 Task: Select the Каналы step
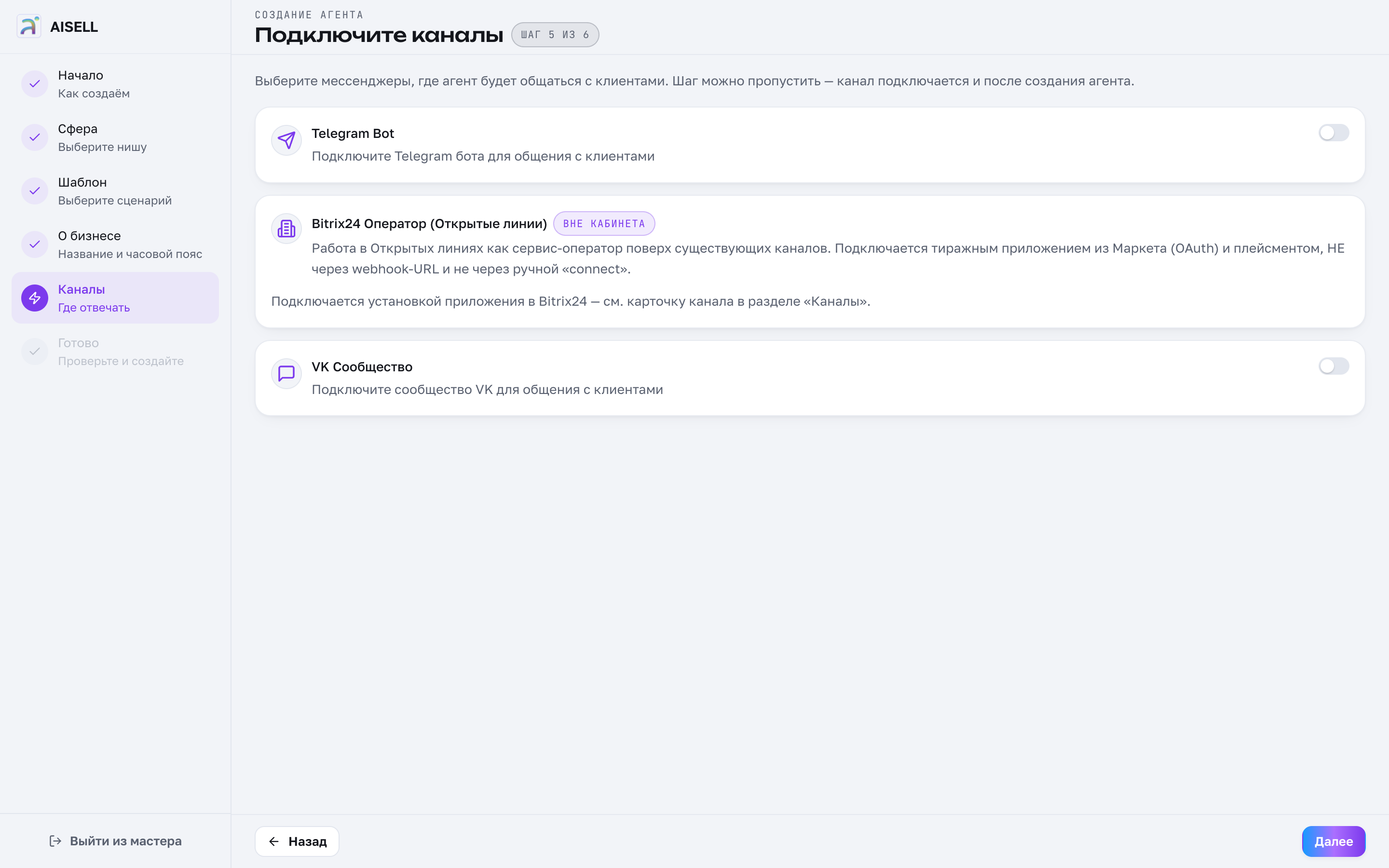coord(115,298)
